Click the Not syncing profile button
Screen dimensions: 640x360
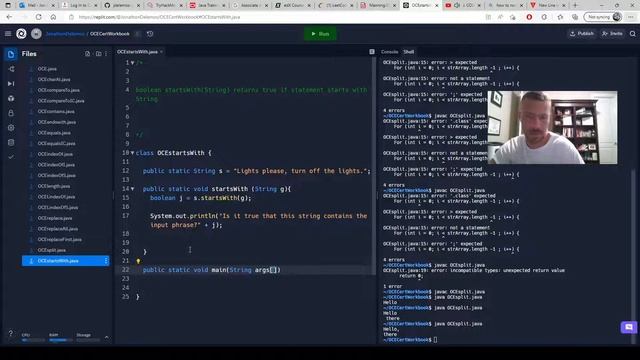click(603, 17)
